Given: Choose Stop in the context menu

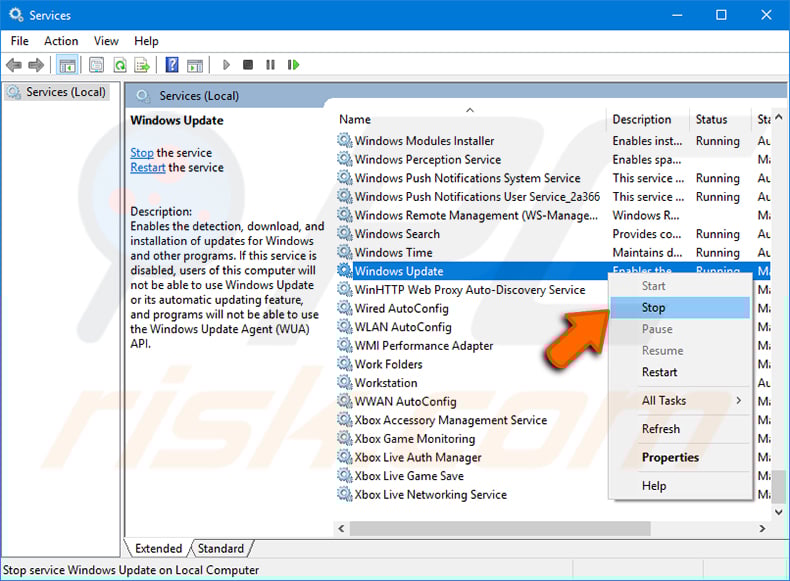Looking at the screenshot, I should click(x=680, y=307).
